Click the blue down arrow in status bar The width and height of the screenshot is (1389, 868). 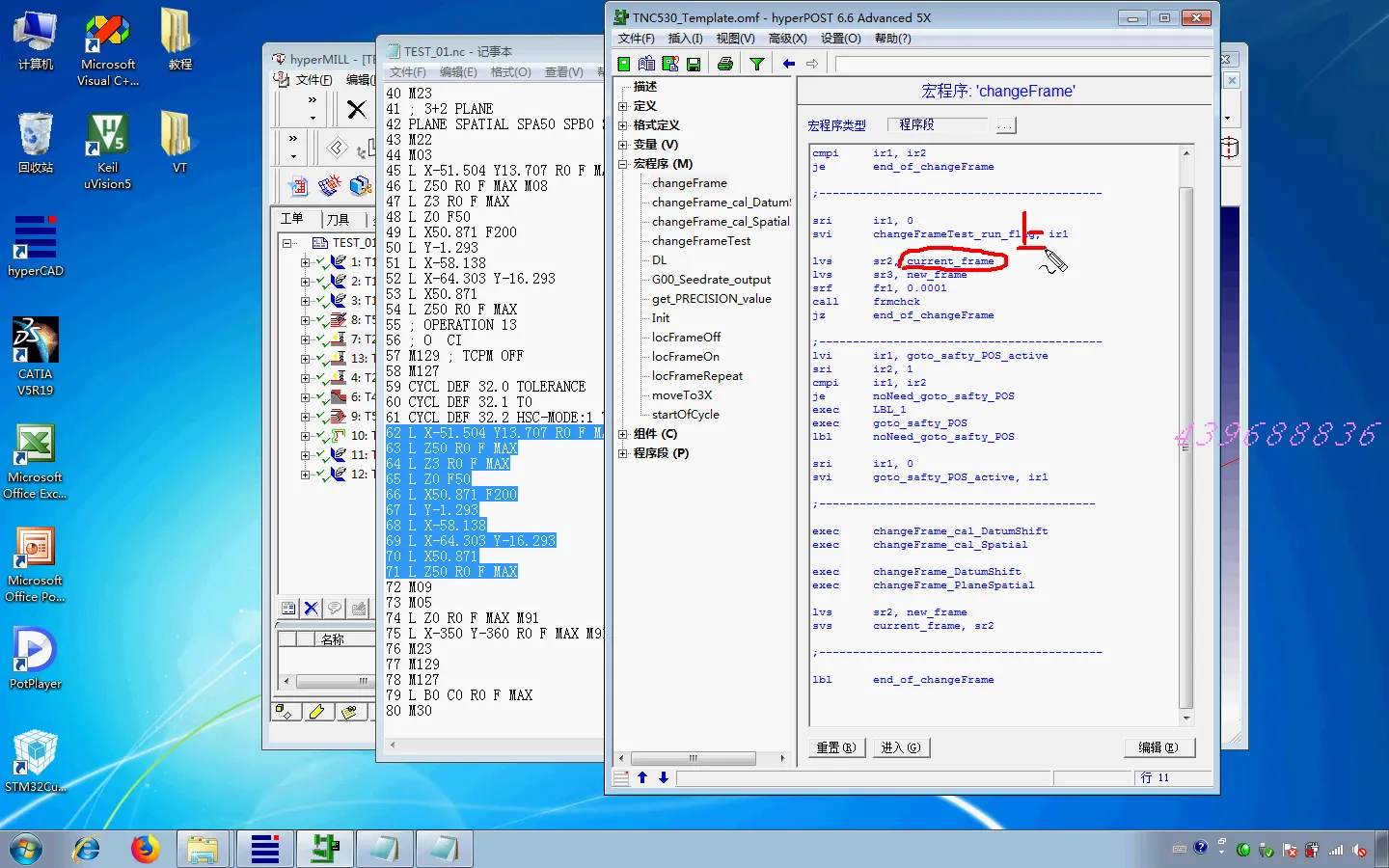coord(664,777)
